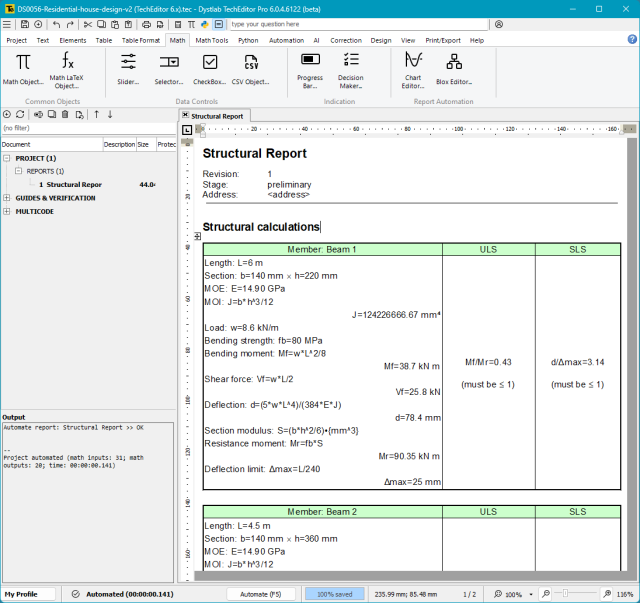Click the left indent marker on horizontal ruler

click(202, 135)
